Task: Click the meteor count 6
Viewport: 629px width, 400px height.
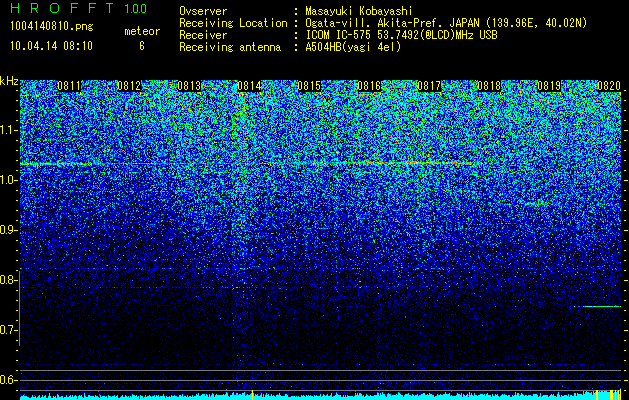Action: click(142, 46)
